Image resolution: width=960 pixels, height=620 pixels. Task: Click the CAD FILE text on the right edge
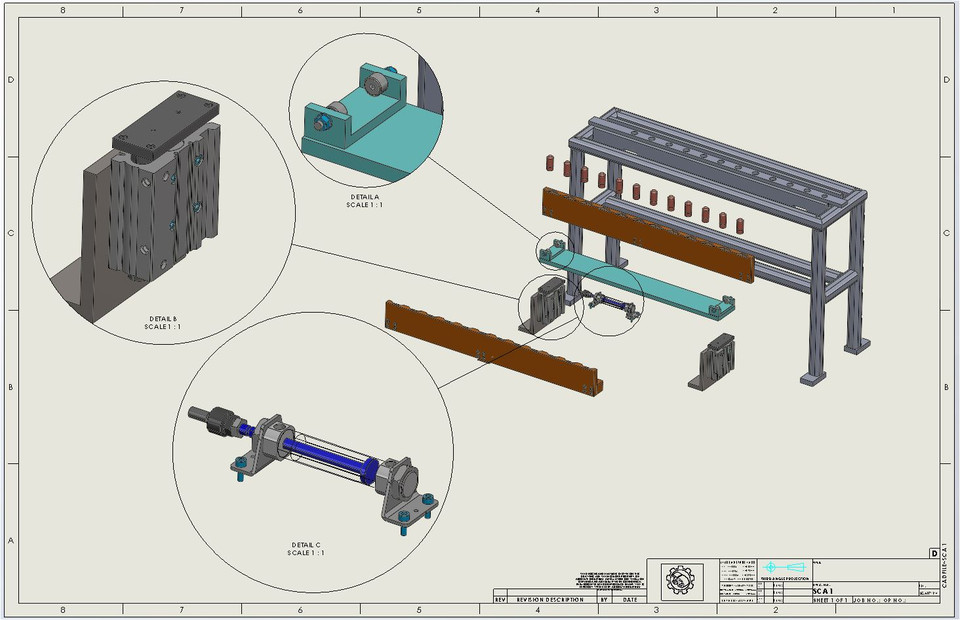(x=944, y=568)
